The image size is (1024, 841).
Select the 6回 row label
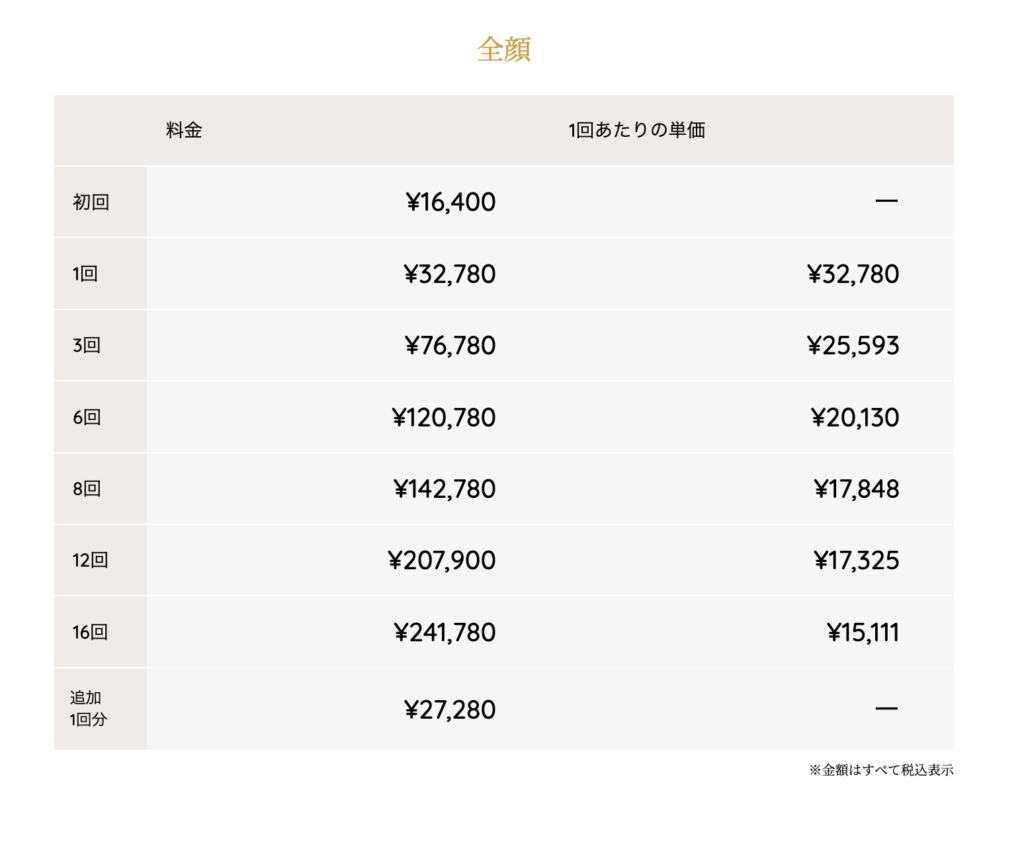pos(87,417)
